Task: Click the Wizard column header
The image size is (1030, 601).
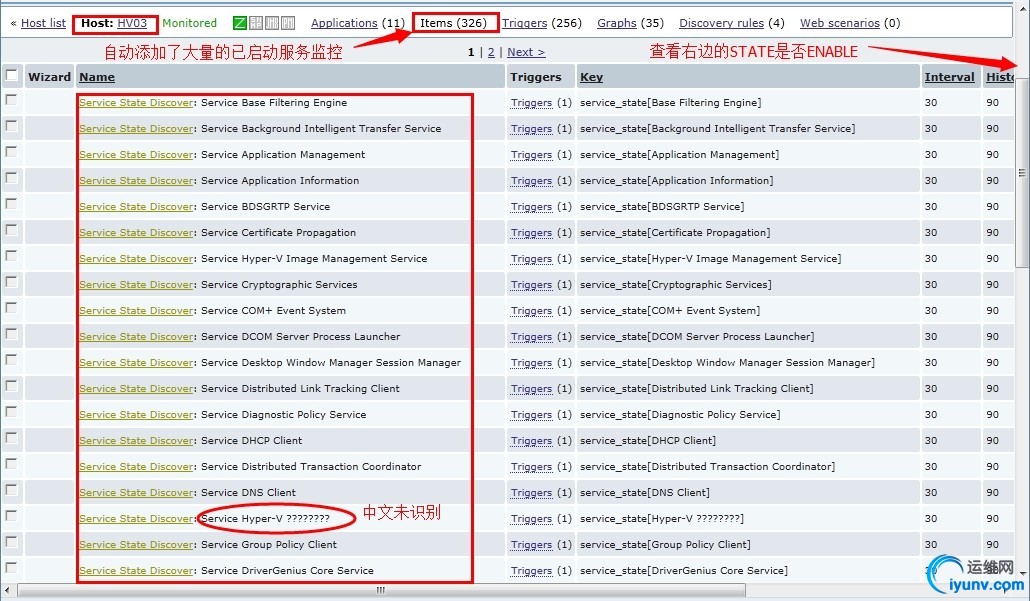Action: [49, 77]
